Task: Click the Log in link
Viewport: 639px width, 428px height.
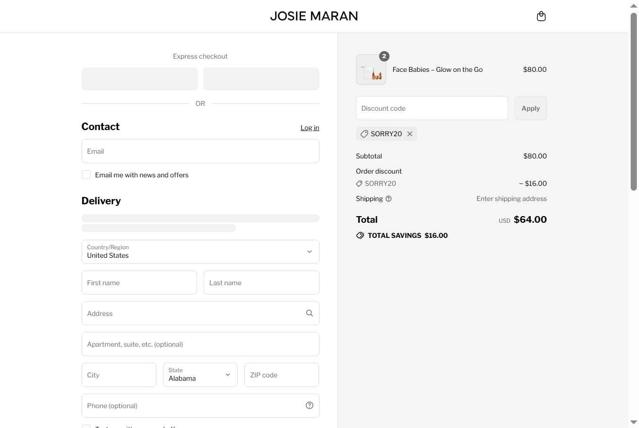Action: pos(310,128)
